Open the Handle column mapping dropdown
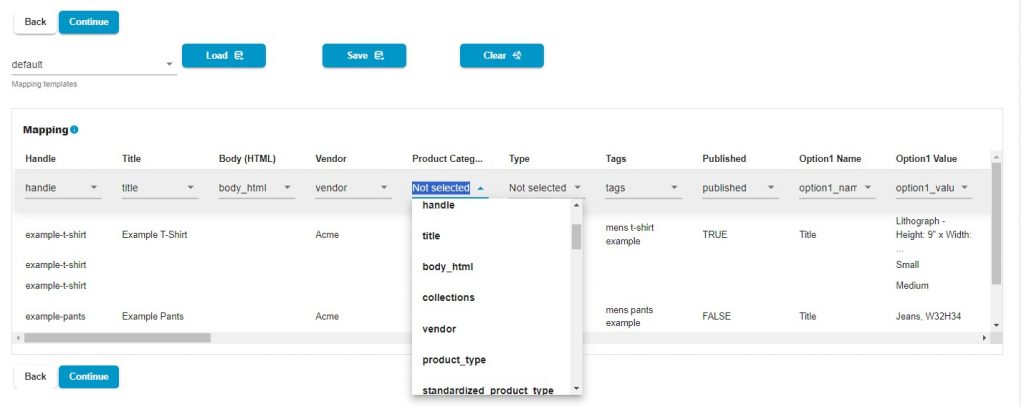1024x407 pixels. pos(63,187)
